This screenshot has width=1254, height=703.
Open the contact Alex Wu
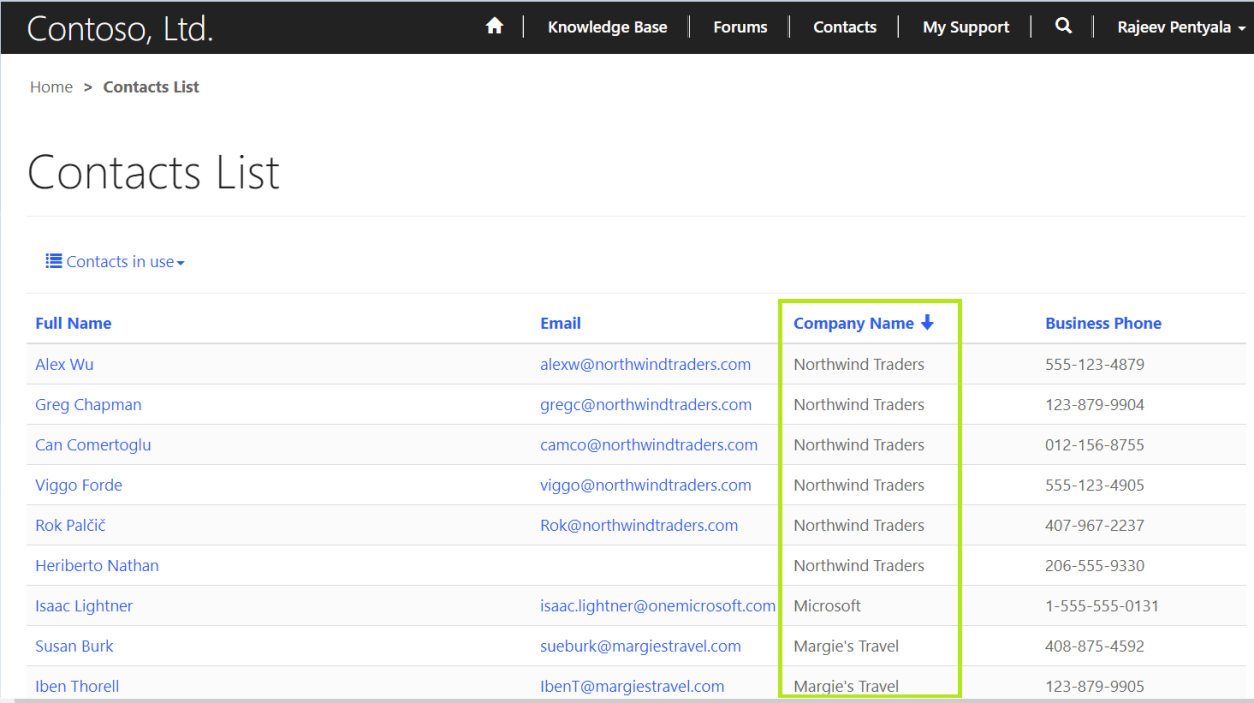click(64, 364)
